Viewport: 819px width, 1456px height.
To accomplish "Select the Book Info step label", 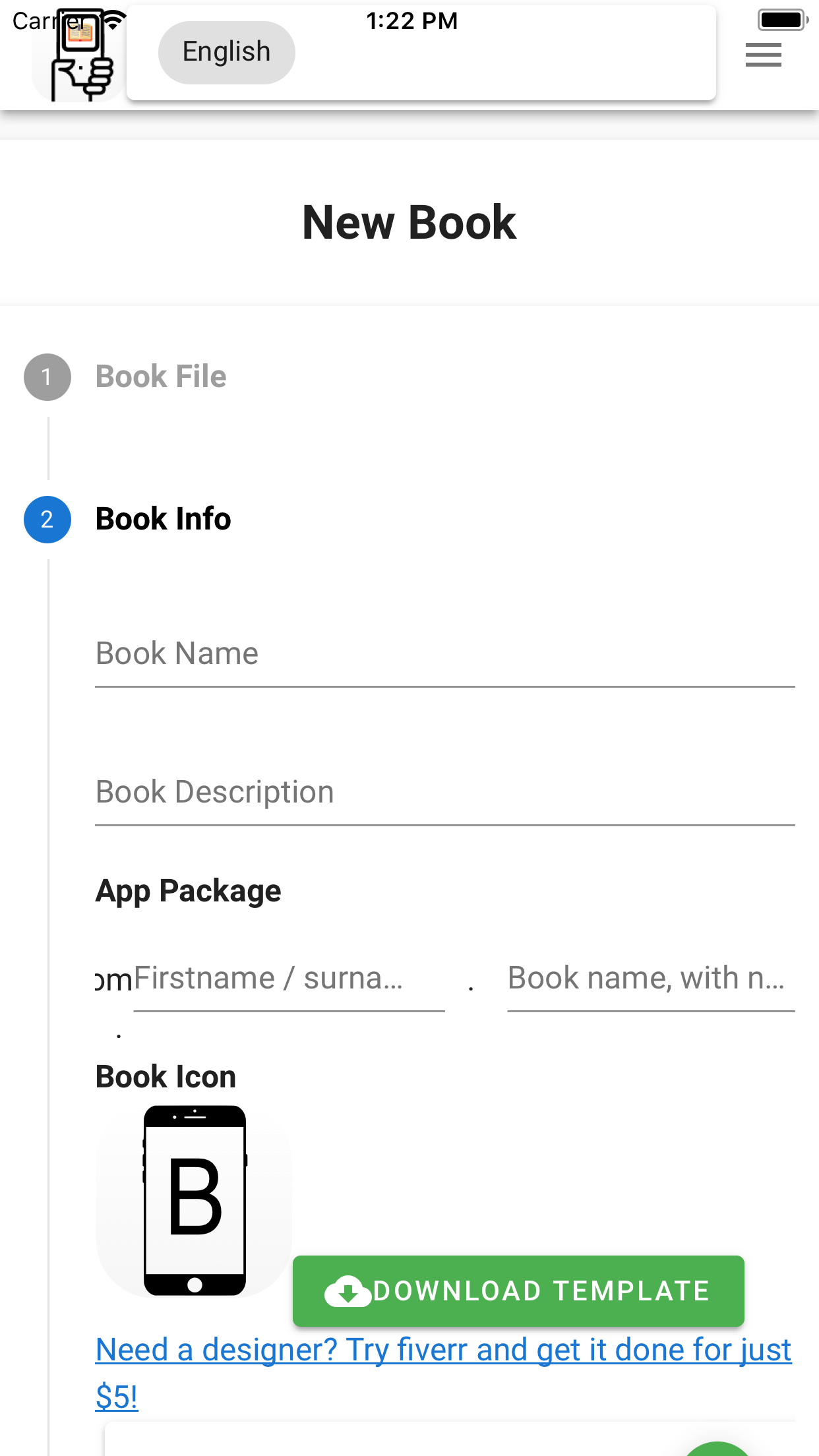I will coord(164,519).
